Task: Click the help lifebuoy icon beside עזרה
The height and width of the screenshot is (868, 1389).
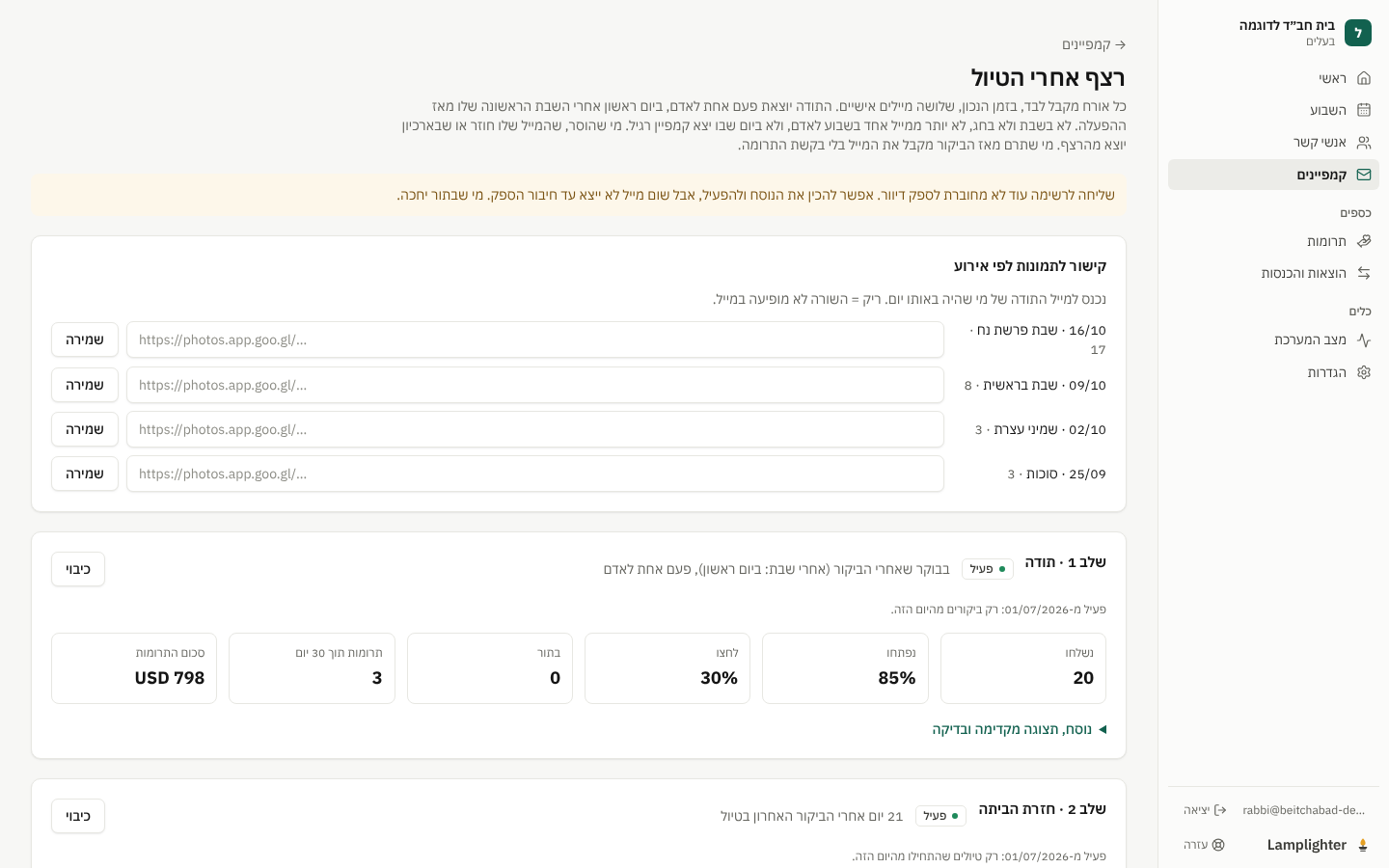Action: tap(1218, 845)
